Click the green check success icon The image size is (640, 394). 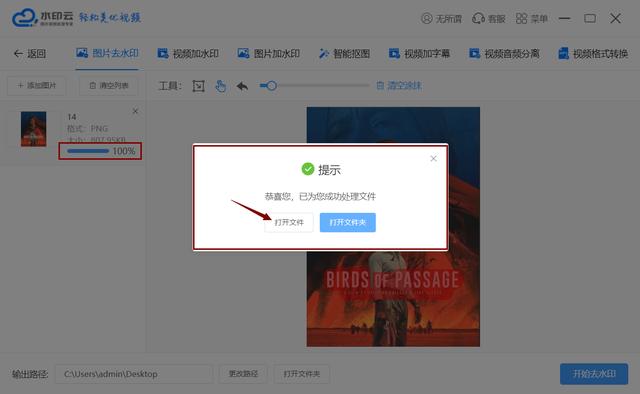[x=308, y=169]
